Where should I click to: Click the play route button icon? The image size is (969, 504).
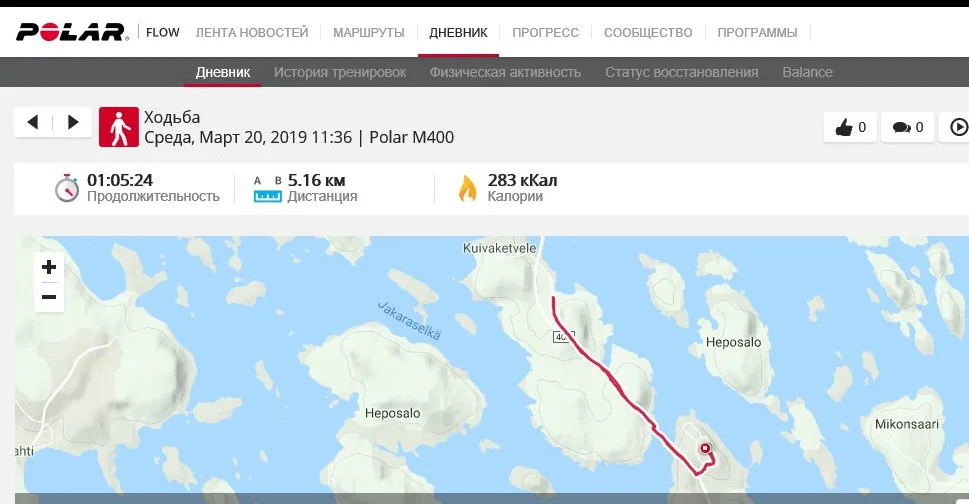pyautogui.click(x=958, y=127)
